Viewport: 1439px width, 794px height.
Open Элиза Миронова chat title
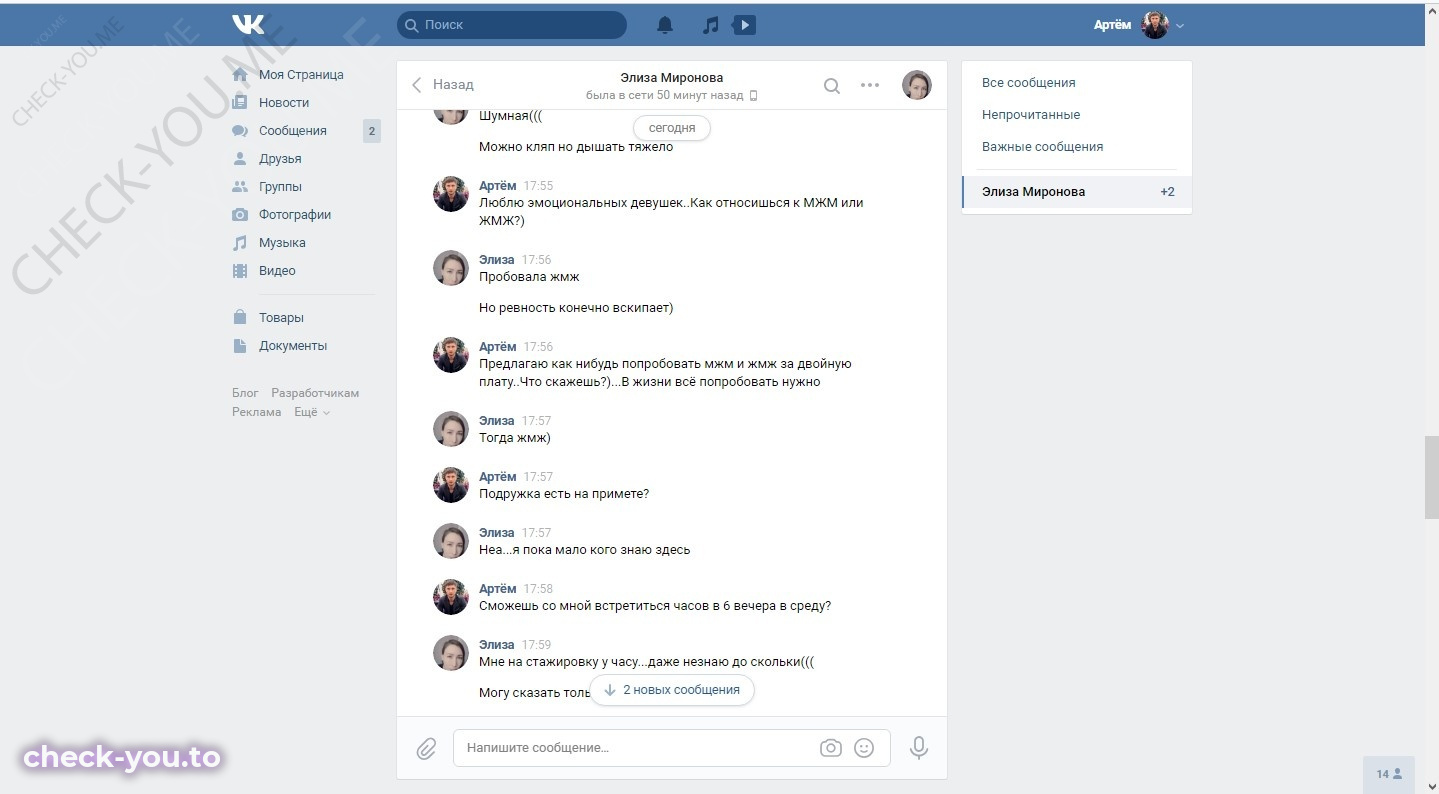pos(671,77)
